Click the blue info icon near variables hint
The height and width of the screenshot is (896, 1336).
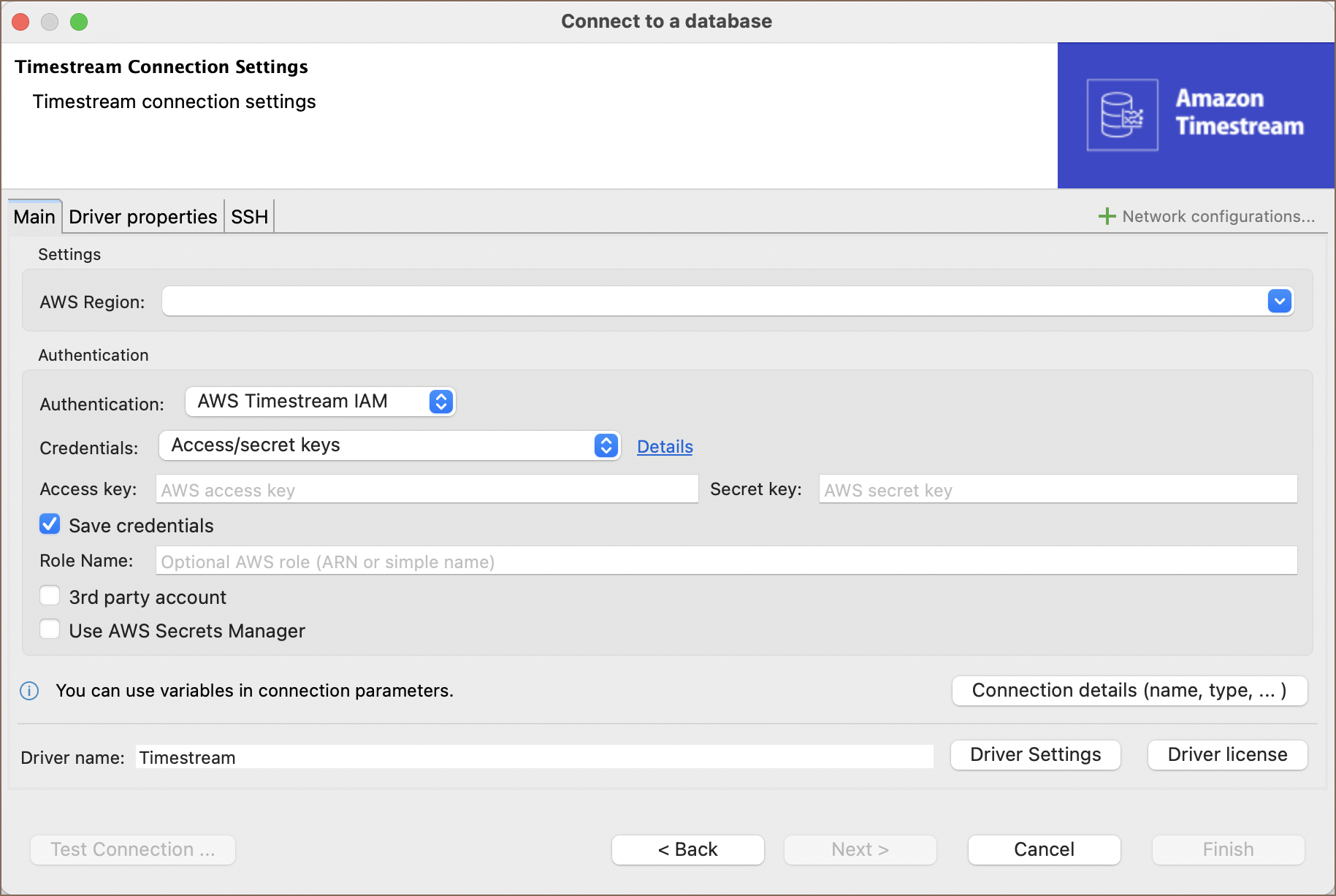[x=29, y=691]
